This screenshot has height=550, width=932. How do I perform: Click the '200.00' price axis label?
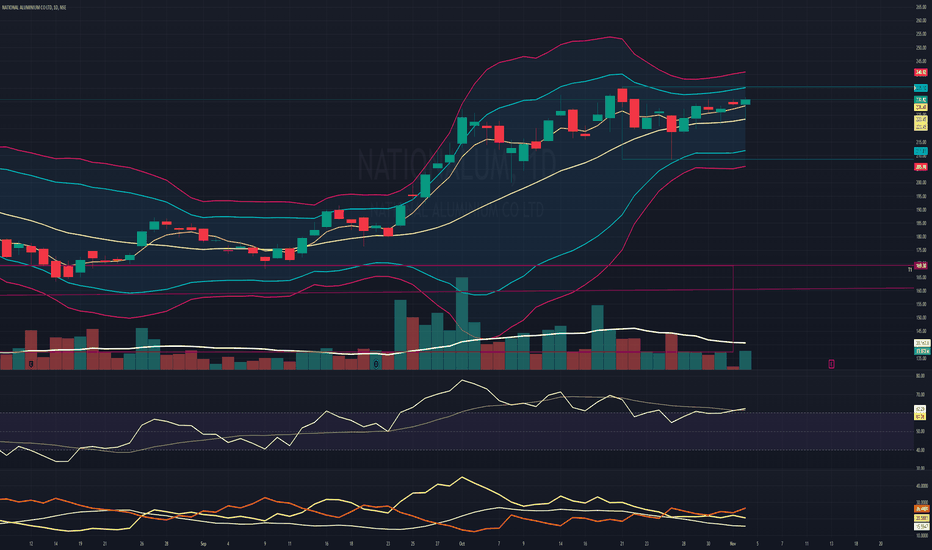point(921,183)
